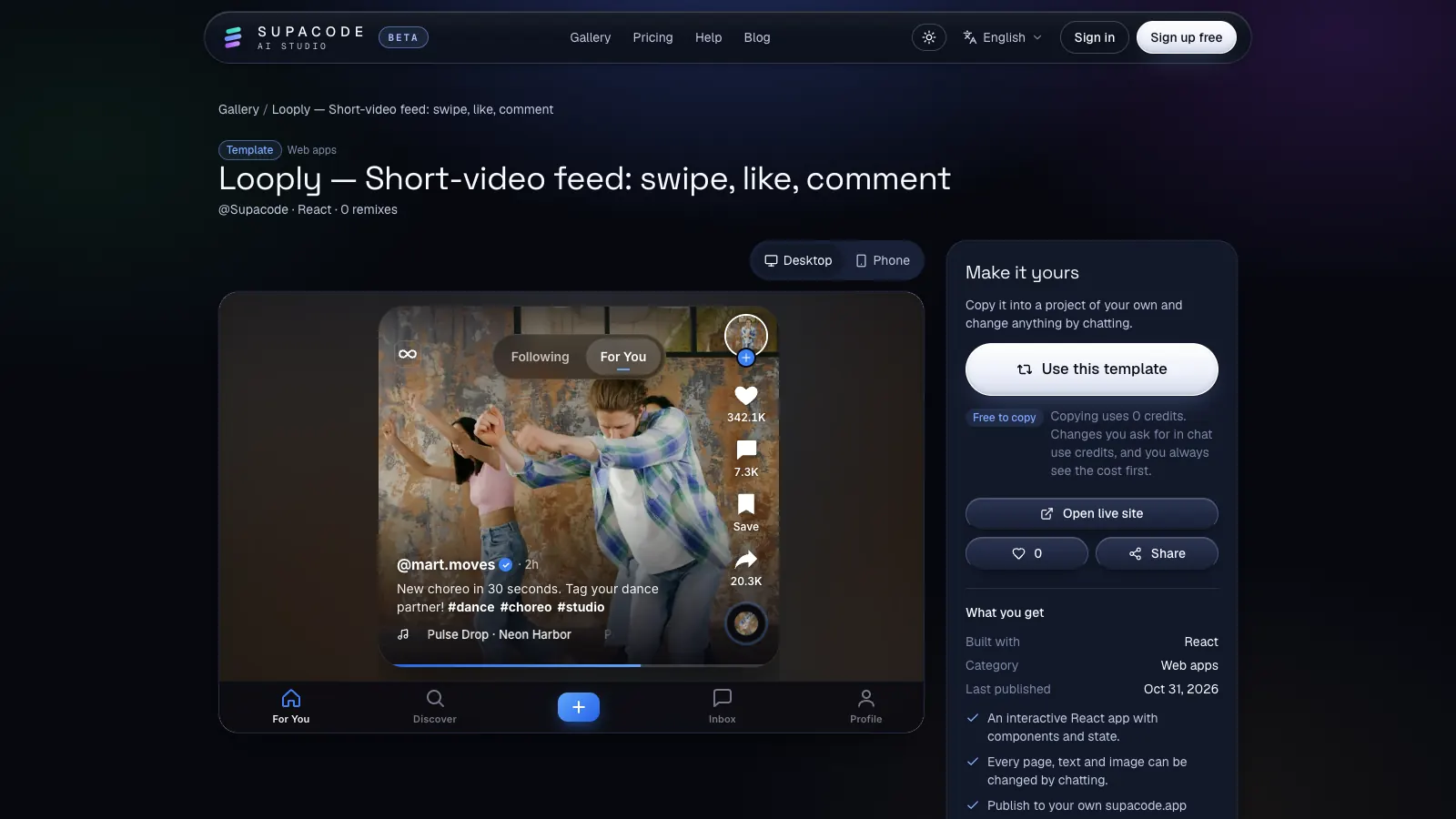This screenshot has width=1456, height=819.
Task: Click the @Supacode author name
Action: [x=253, y=209]
